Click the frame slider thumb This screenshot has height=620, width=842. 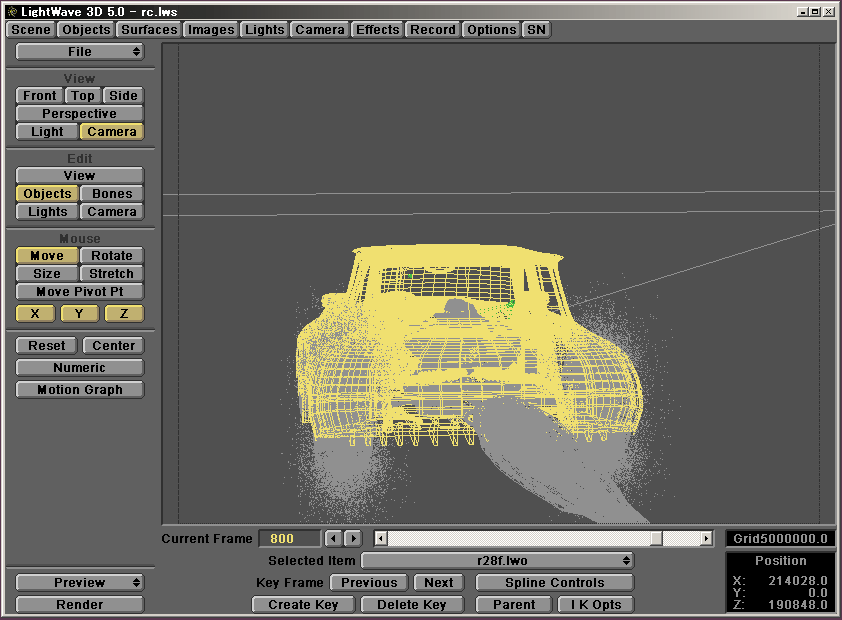click(655, 539)
